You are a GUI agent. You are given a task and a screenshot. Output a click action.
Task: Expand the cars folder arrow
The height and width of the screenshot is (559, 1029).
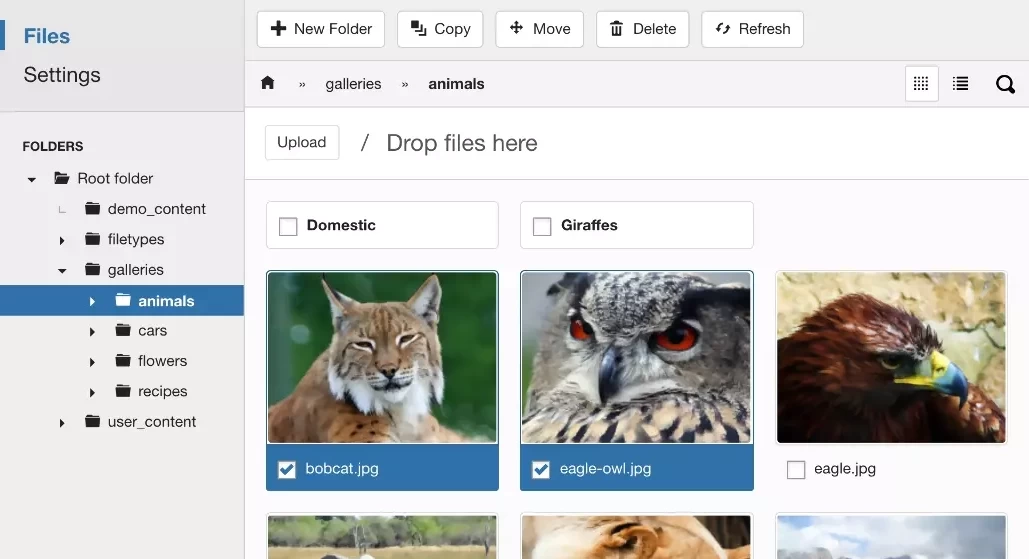92,331
